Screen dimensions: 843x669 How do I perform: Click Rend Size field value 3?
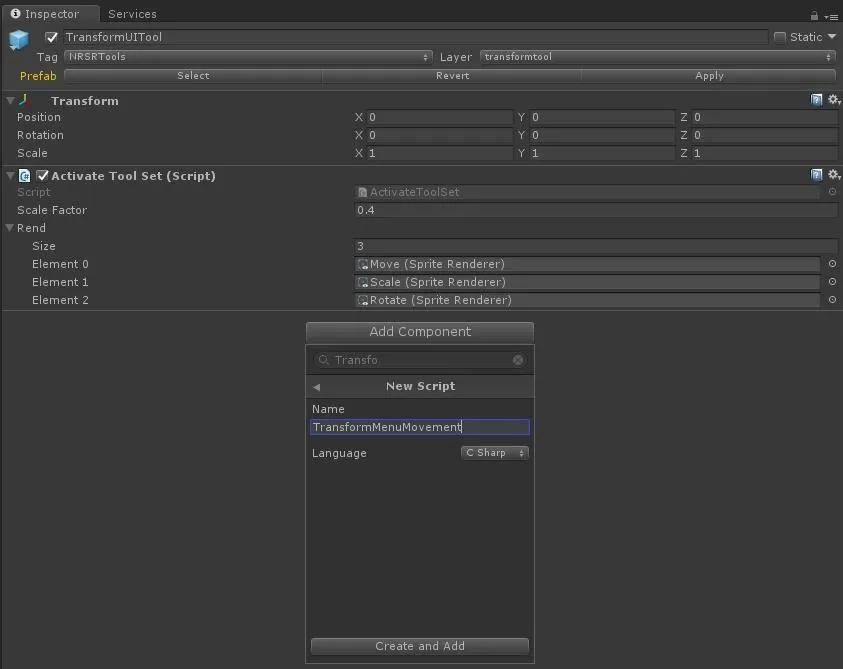point(596,246)
